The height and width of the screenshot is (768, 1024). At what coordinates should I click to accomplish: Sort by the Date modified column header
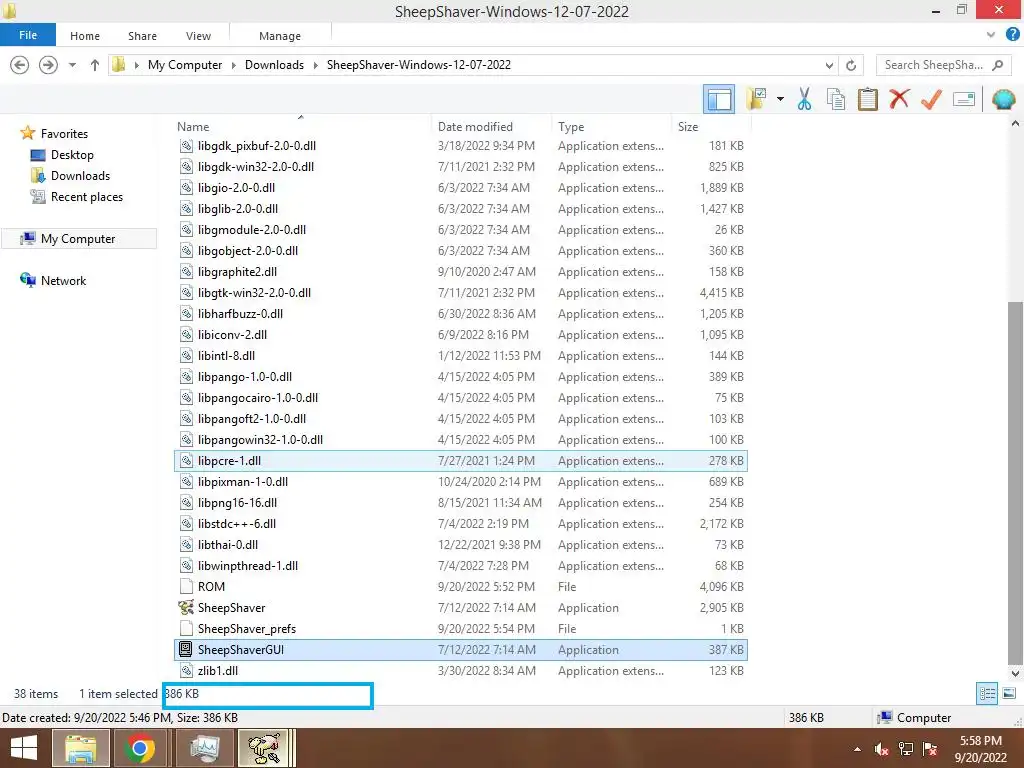(x=475, y=127)
